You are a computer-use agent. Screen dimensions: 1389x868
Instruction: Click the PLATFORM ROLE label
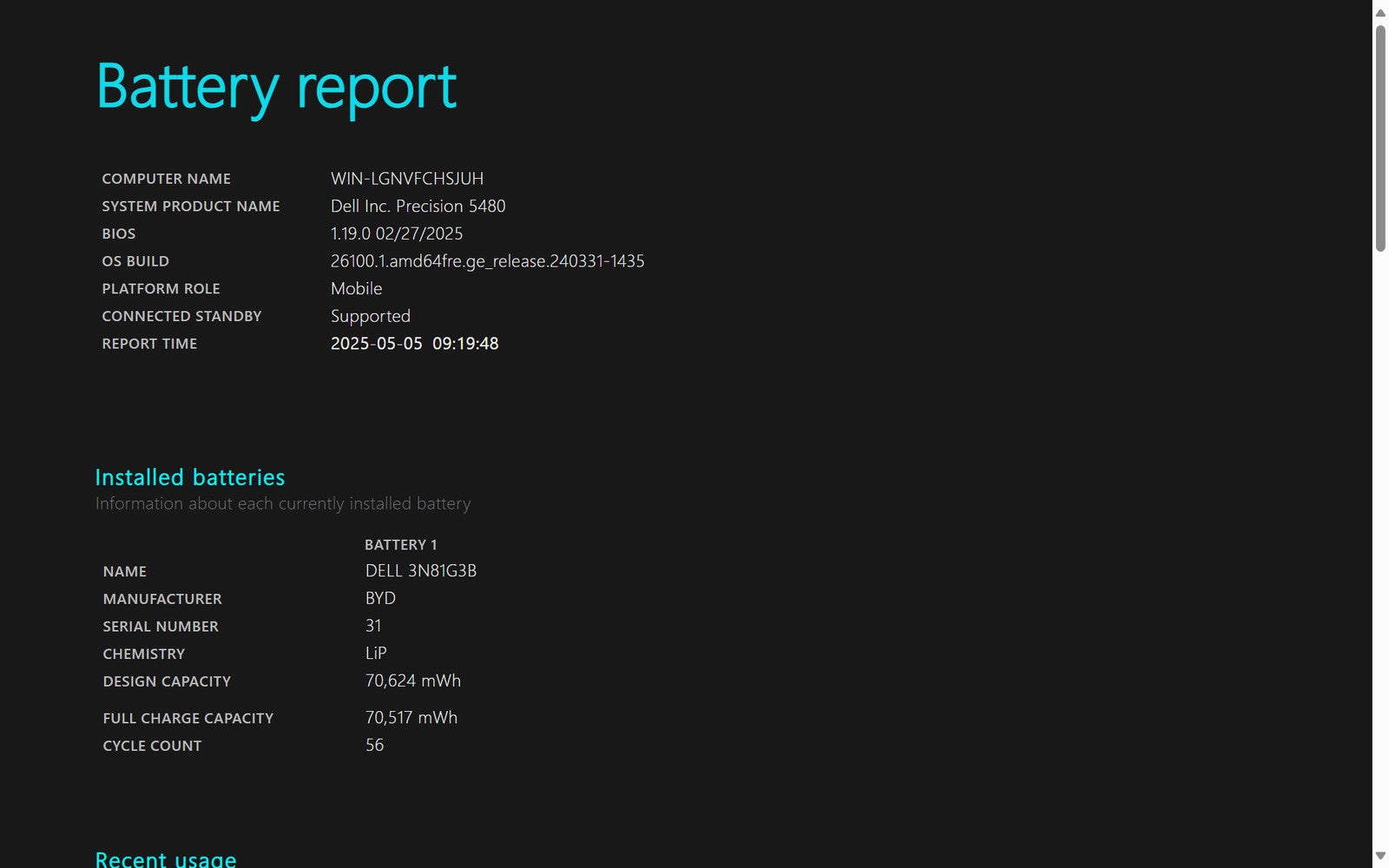(x=161, y=289)
